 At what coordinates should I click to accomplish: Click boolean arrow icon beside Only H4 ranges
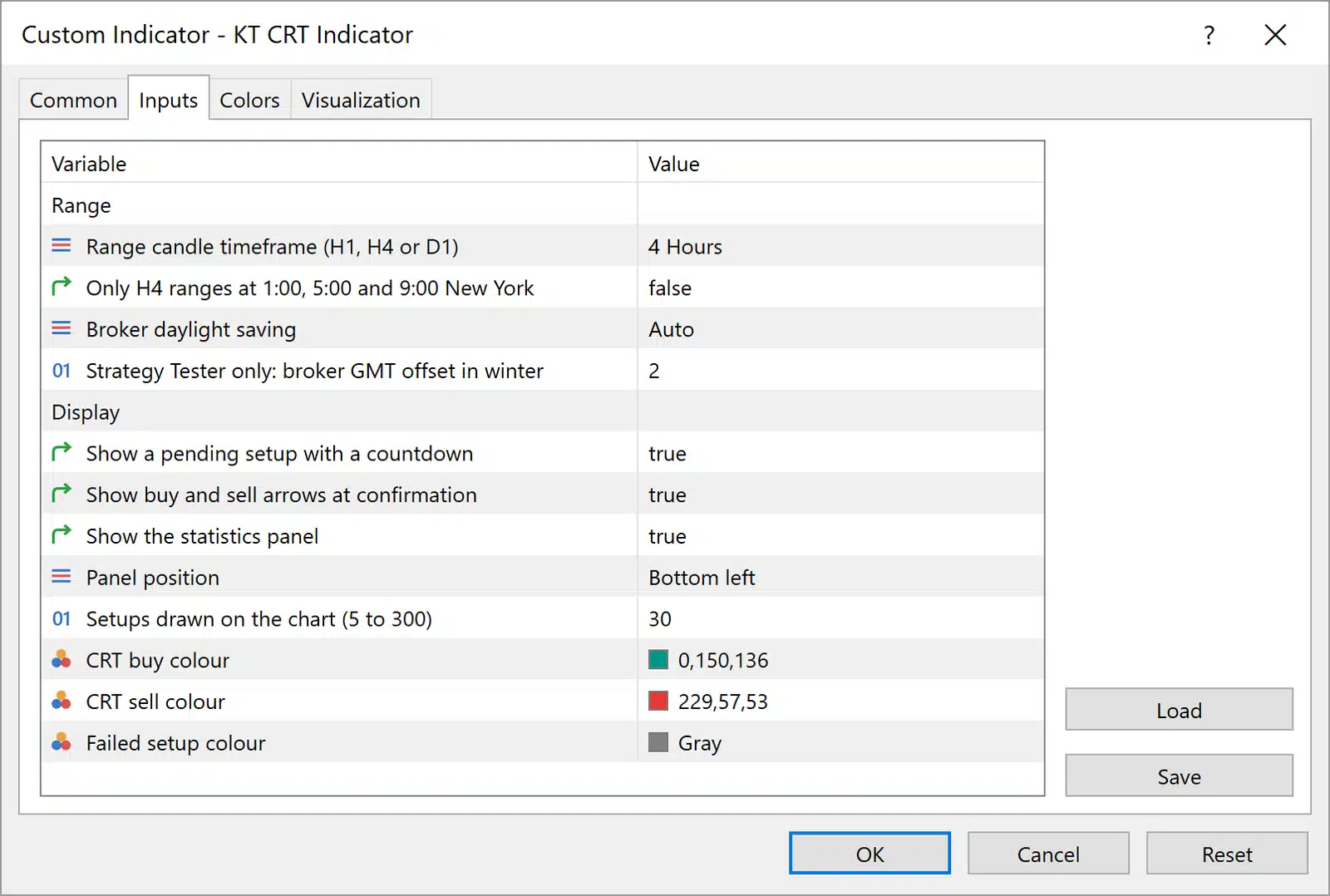(62, 287)
